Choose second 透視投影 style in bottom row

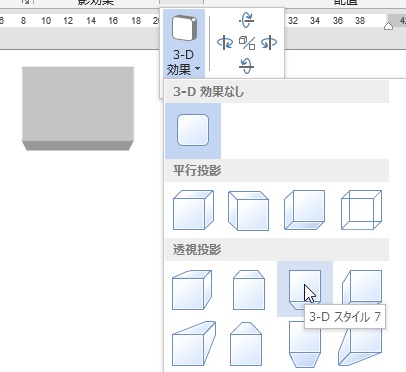click(x=246, y=344)
